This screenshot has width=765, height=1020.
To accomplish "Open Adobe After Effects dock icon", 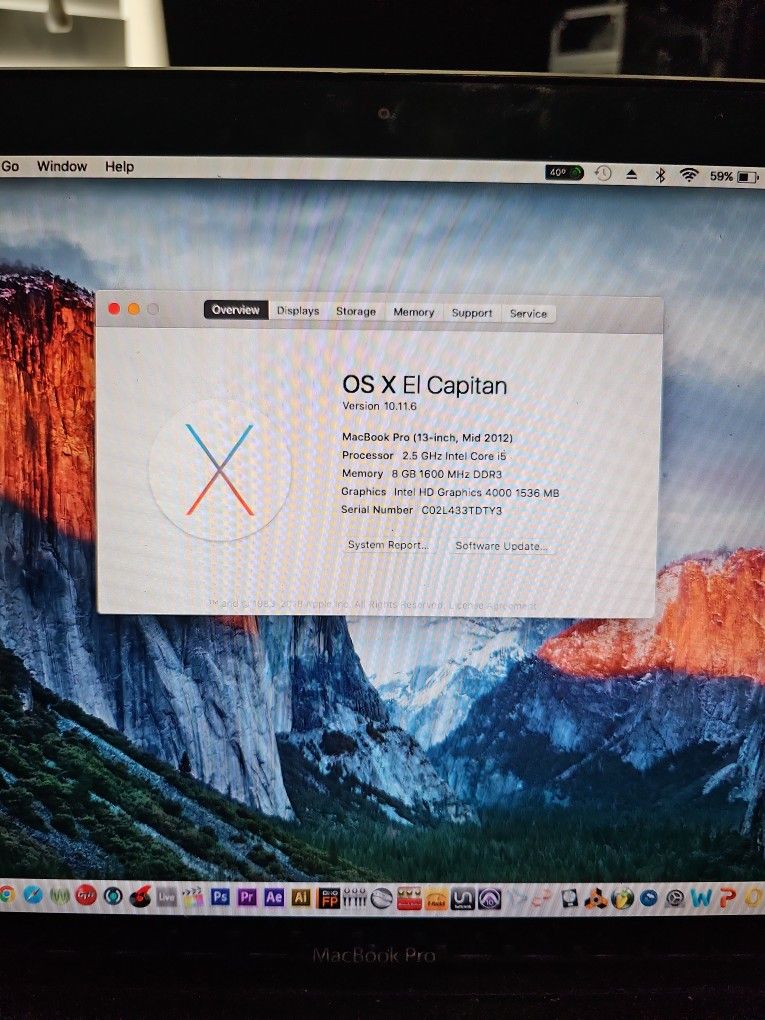I will point(274,897).
